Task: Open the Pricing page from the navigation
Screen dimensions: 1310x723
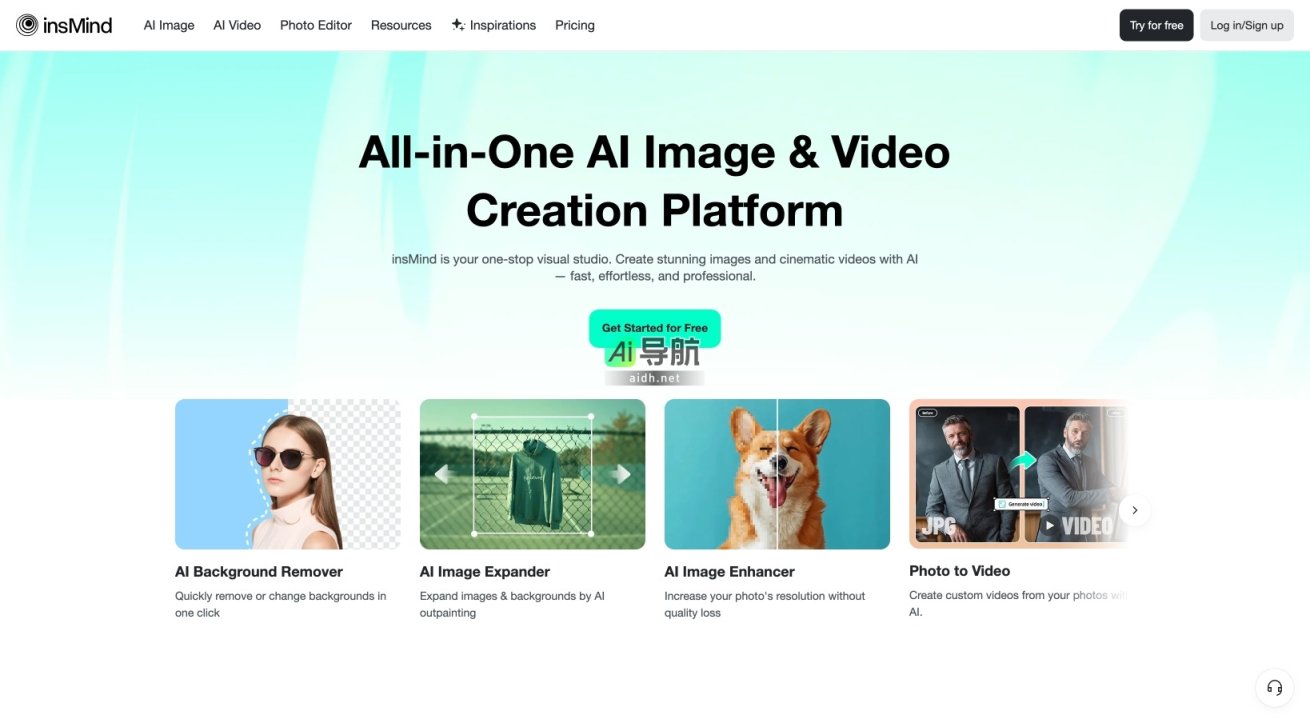Action: coord(574,24)
